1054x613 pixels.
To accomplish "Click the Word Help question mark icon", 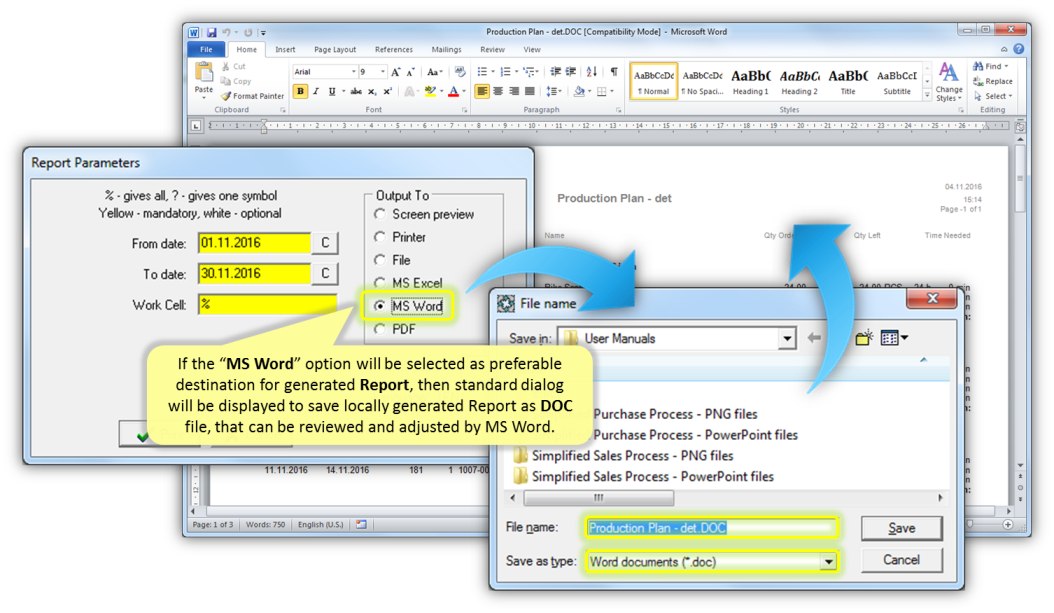I will 1018,49.
